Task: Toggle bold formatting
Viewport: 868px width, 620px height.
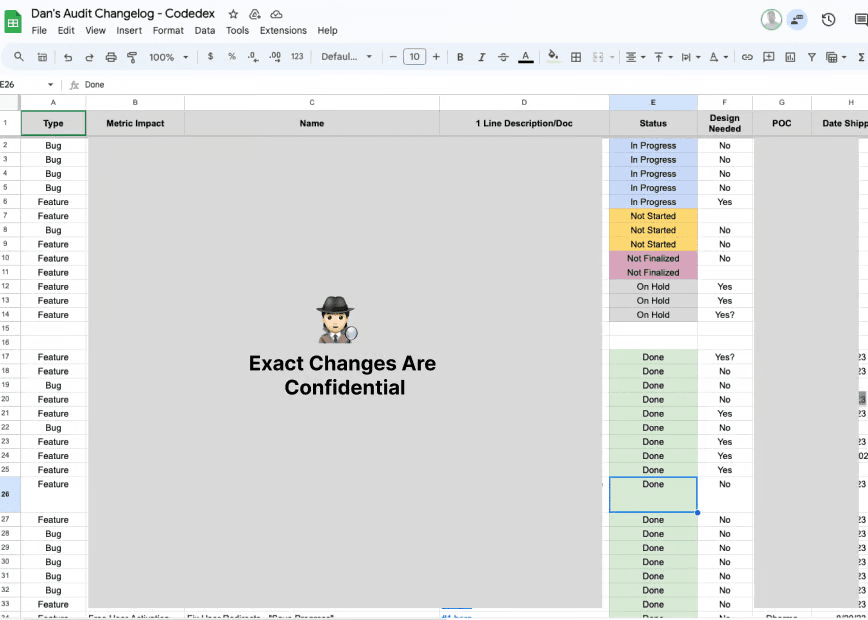Action: (459, 57)
